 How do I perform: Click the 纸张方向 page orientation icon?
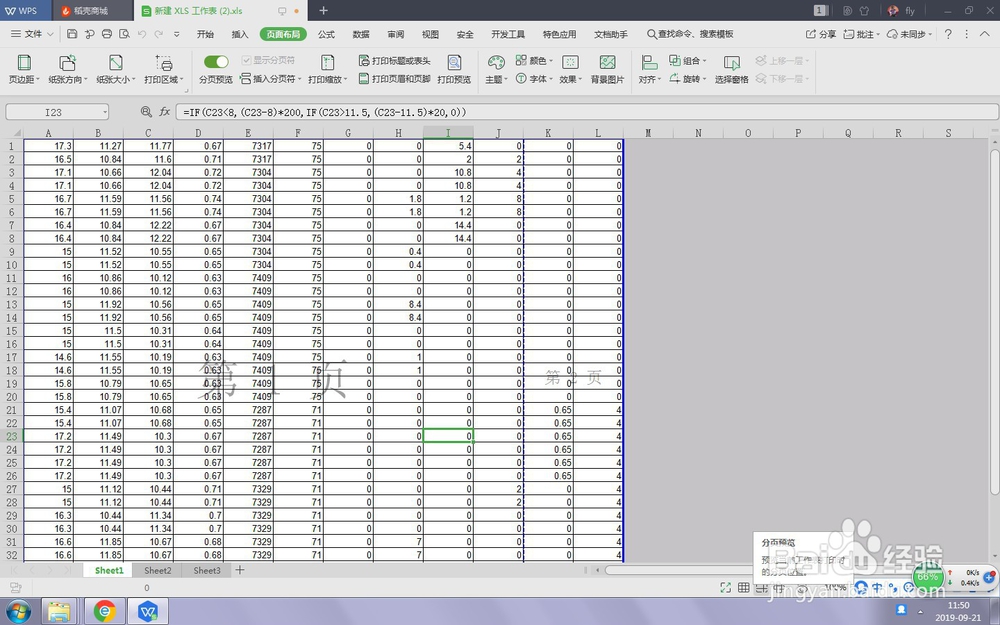click(67, 62)
